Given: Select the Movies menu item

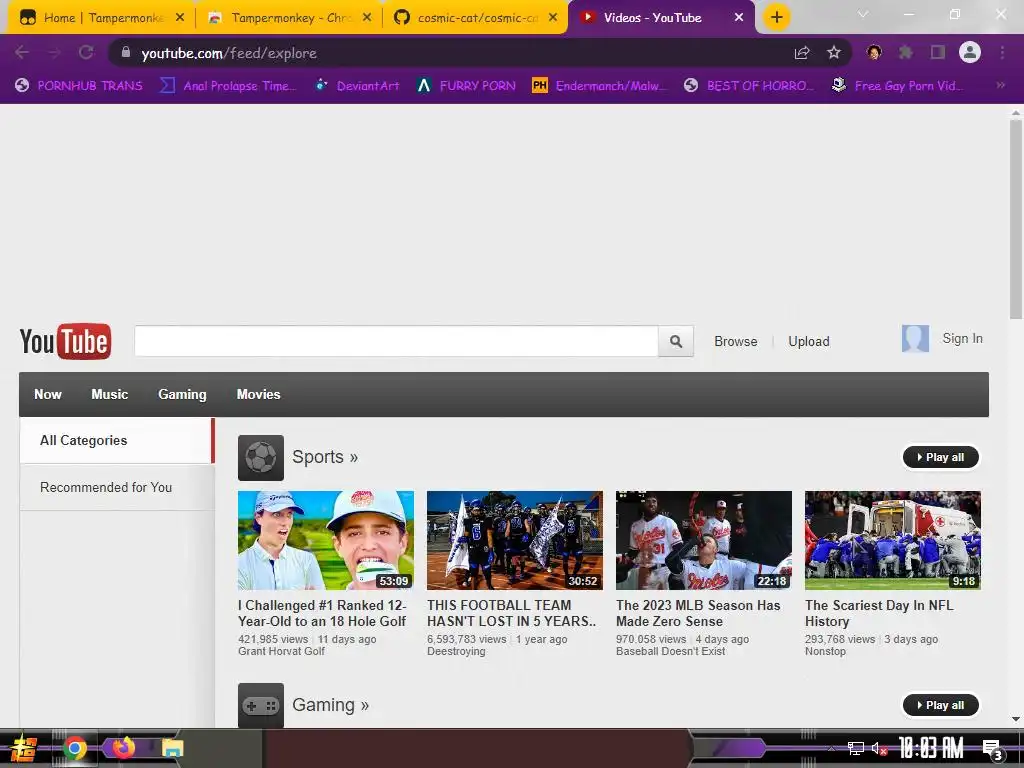Looking at the screenshot, I should 259,394.
